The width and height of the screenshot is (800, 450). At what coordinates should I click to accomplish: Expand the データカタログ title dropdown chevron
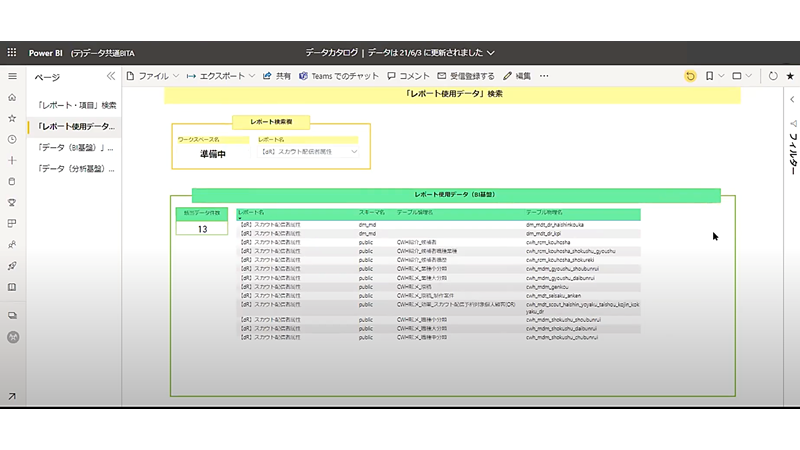pos(490,53)
